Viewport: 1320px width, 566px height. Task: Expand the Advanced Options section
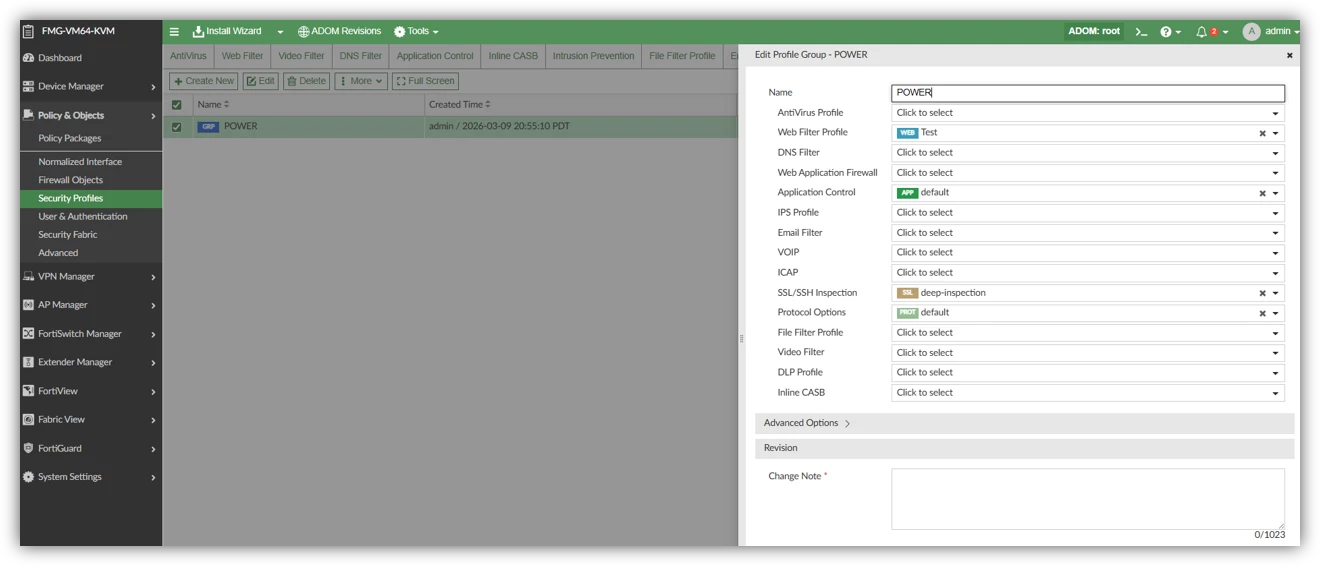pos(1025,423)
